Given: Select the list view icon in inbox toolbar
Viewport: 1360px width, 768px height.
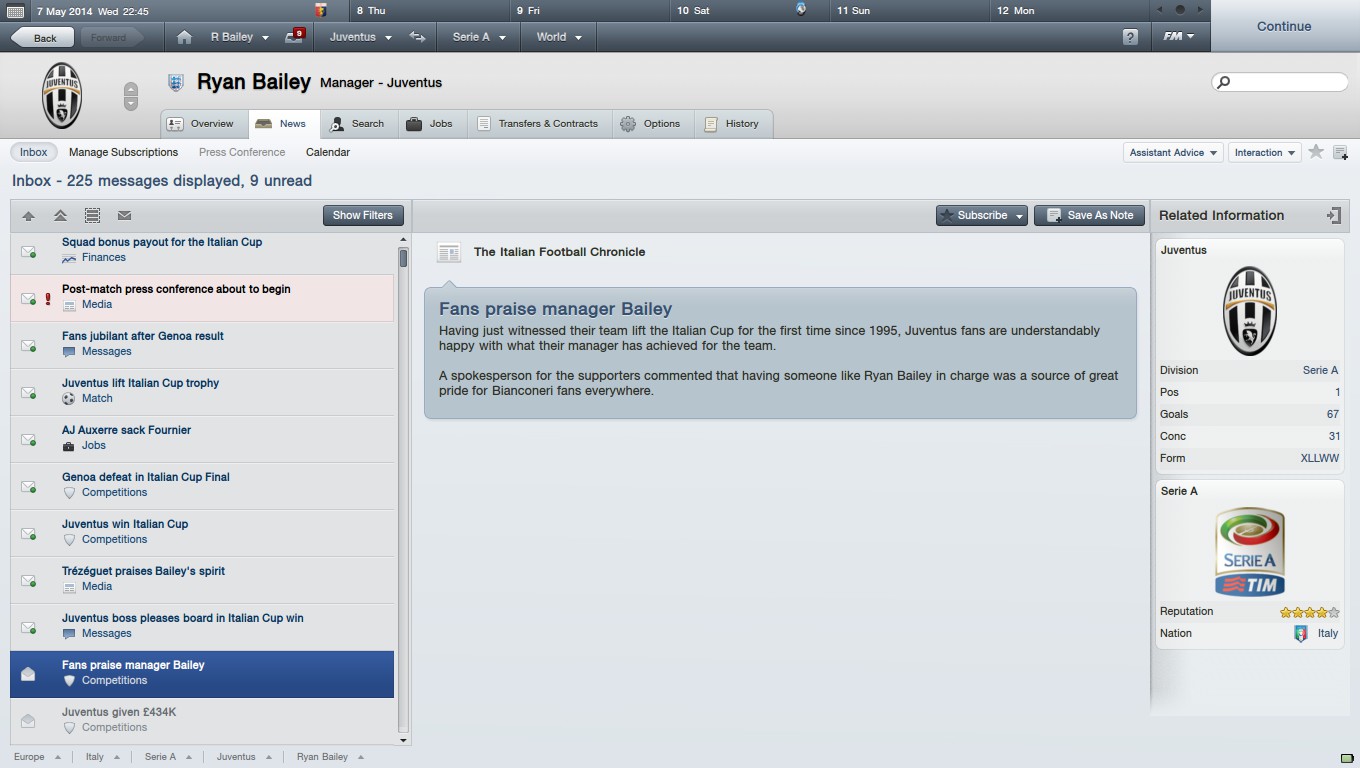Looking at the screenshot, I should point(92,215).
